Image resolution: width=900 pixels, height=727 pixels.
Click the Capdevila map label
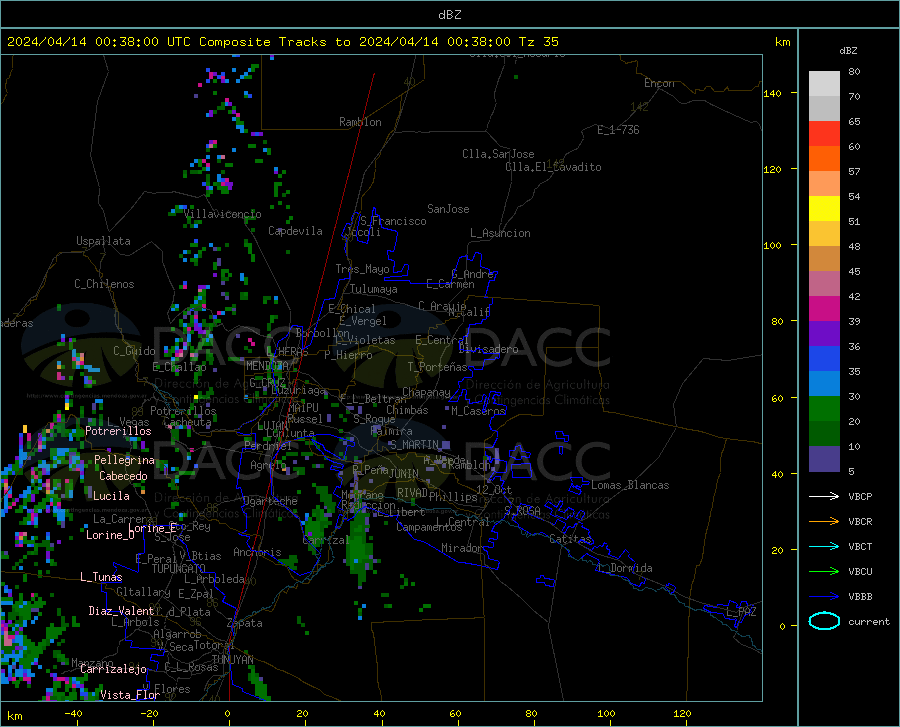tap(295, 231)
